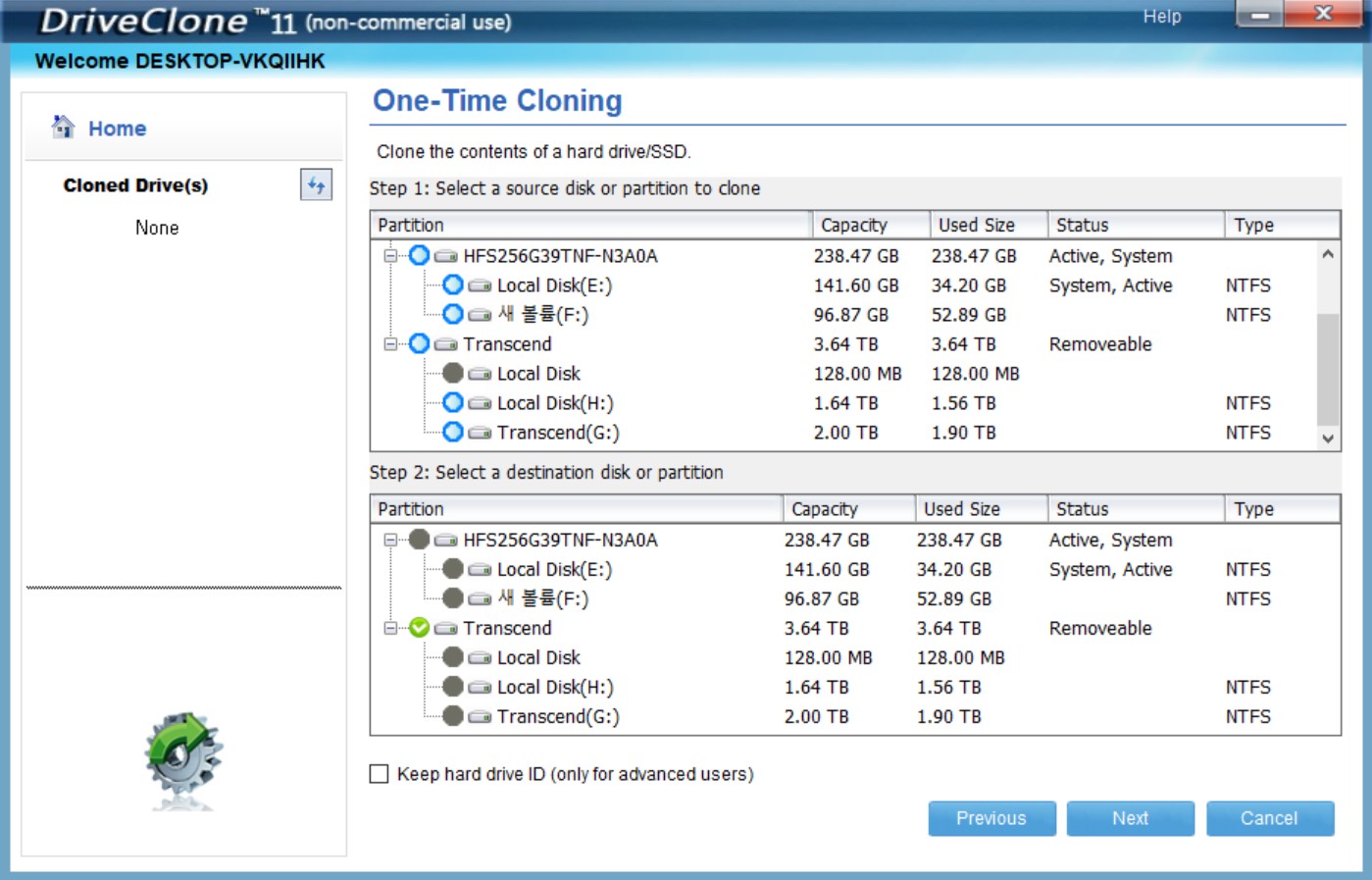Click destination 새 볼륨(F:) drive icon
The image size is (1372, 880).
tap(480, 599)
